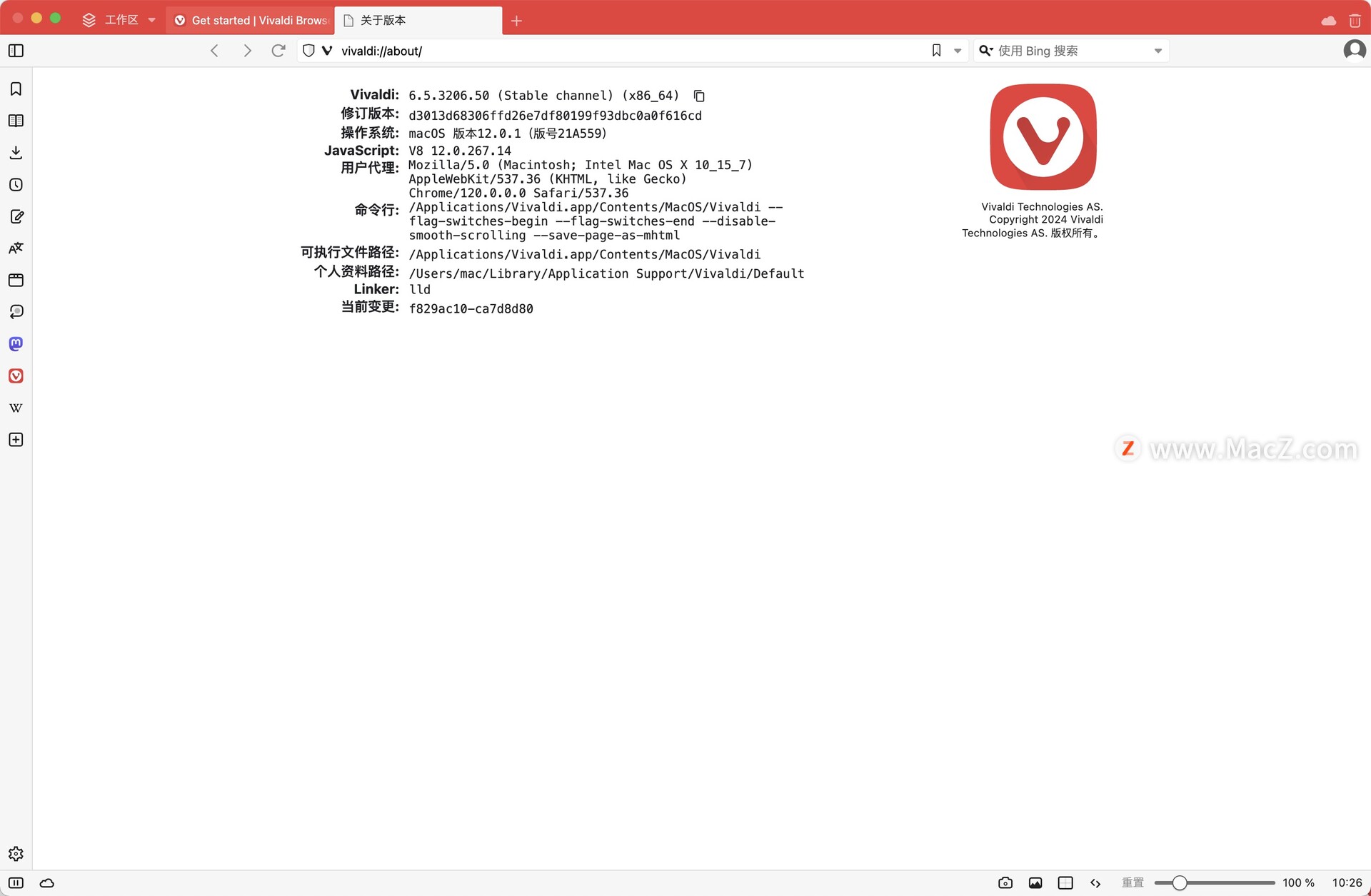Image resolution: width=1371 pixels, height=896 pixels.
Task: Toggle the side panel visibility button
Action: (x=16, y=51)
